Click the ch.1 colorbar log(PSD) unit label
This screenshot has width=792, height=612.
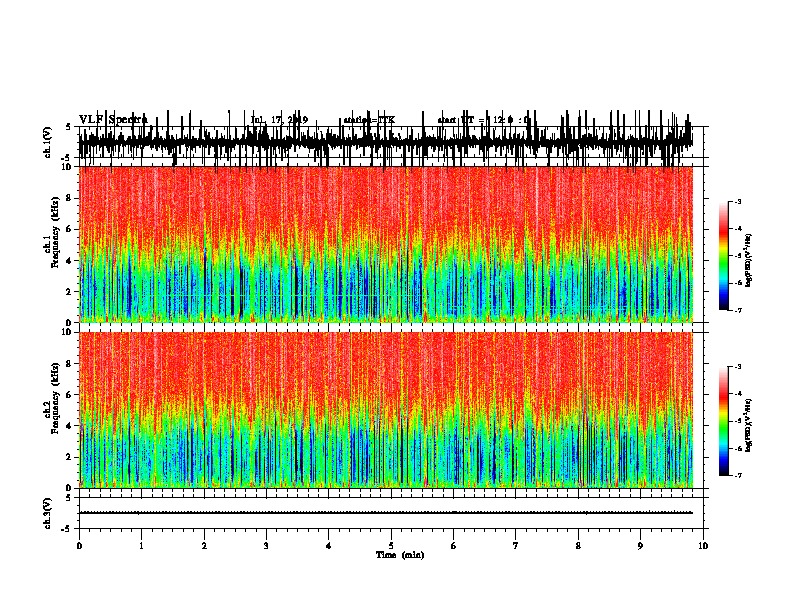pyautogui.click(x=748, y=260)
